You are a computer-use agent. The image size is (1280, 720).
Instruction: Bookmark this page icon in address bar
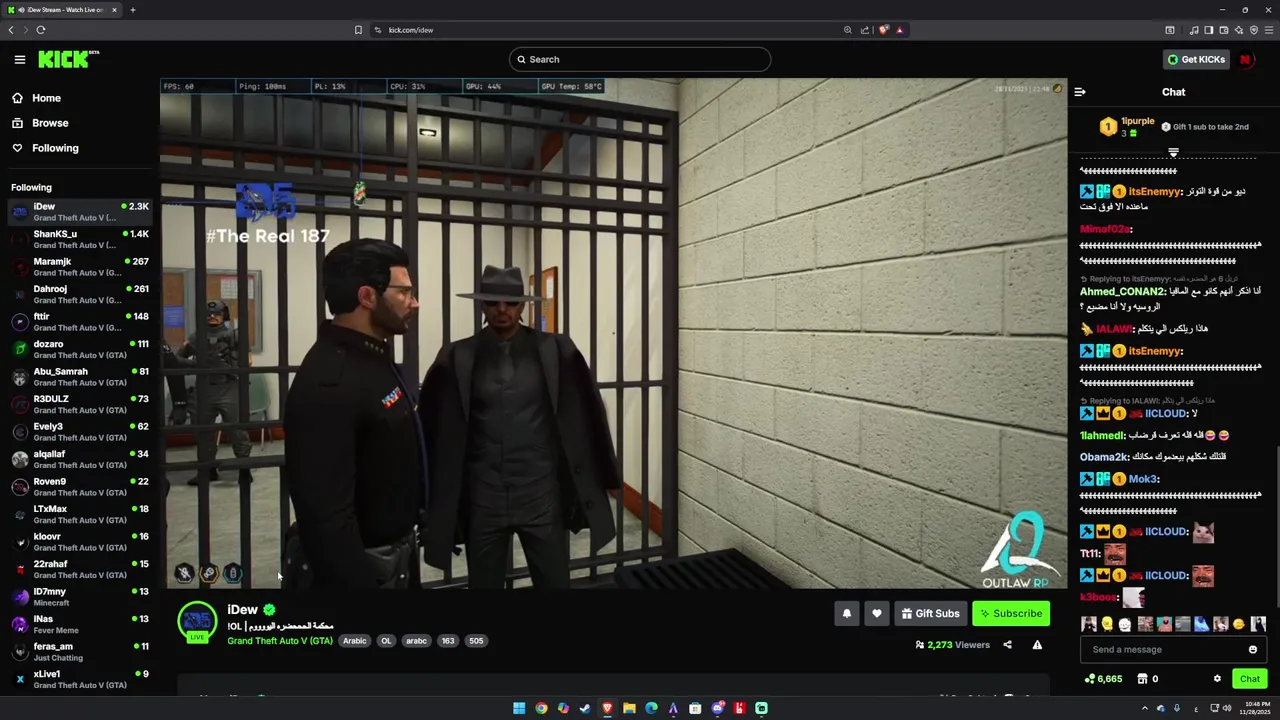pyautogui.click(x=358, y=30)
